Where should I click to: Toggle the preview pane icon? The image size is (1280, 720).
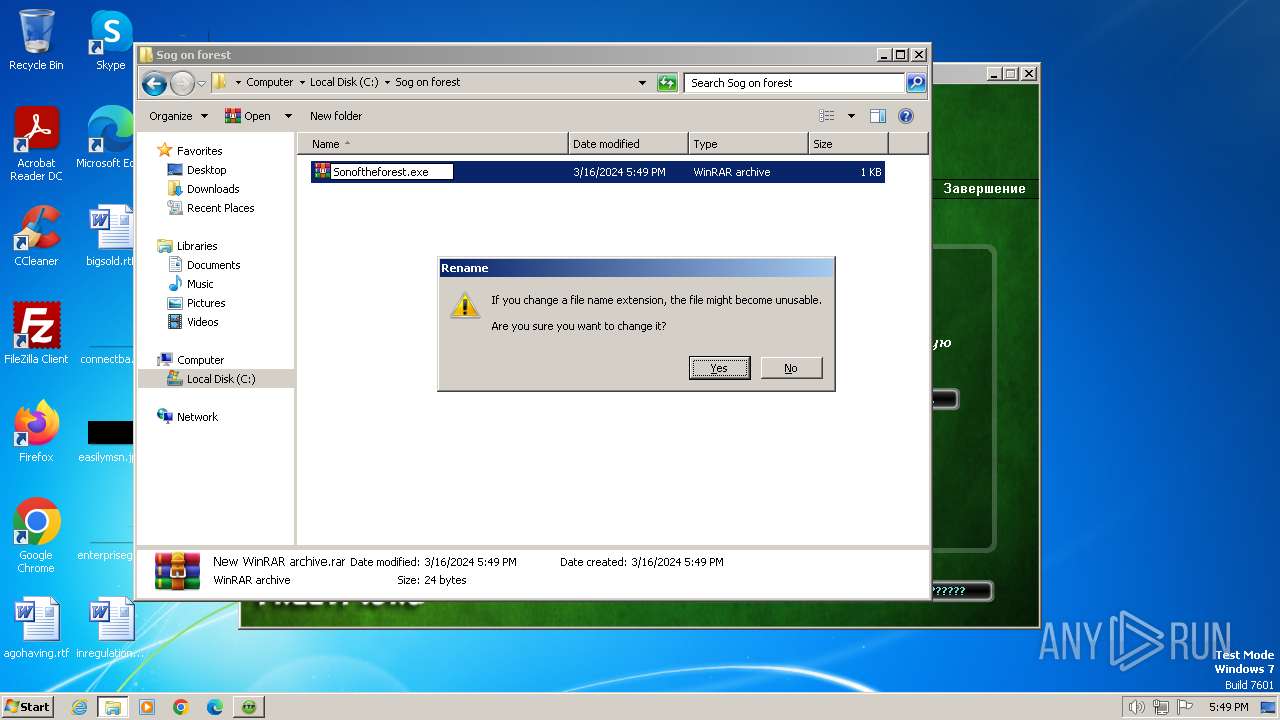pyautogui.click(x=878, y=116)
